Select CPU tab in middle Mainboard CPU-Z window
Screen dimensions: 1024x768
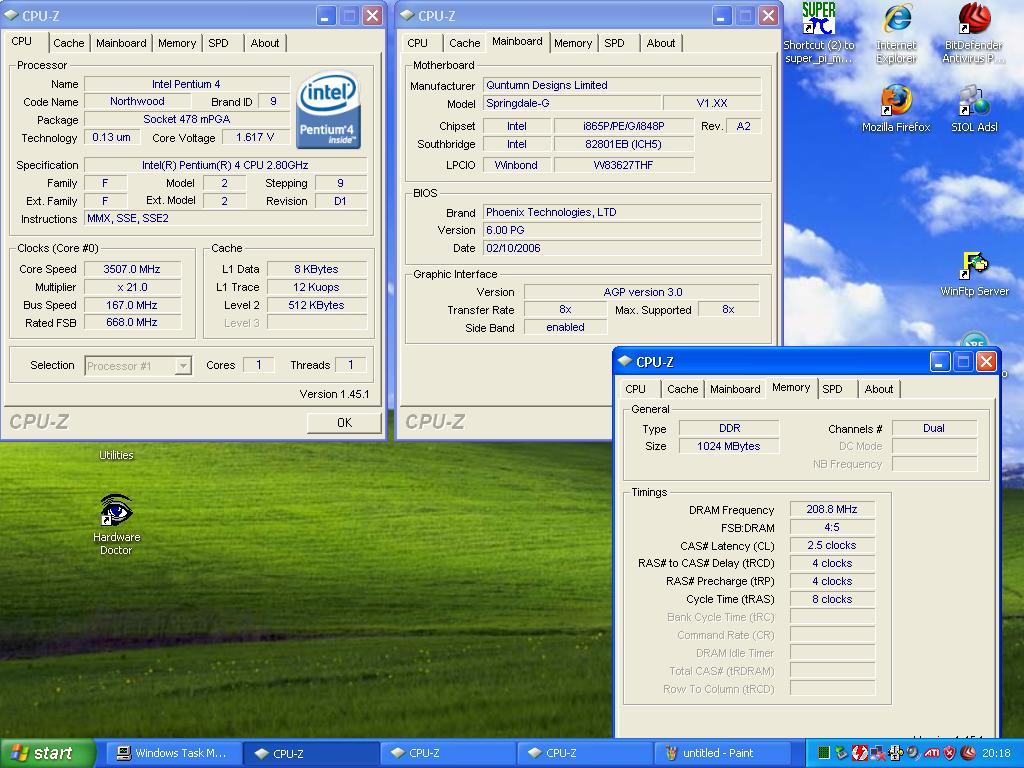417,43
